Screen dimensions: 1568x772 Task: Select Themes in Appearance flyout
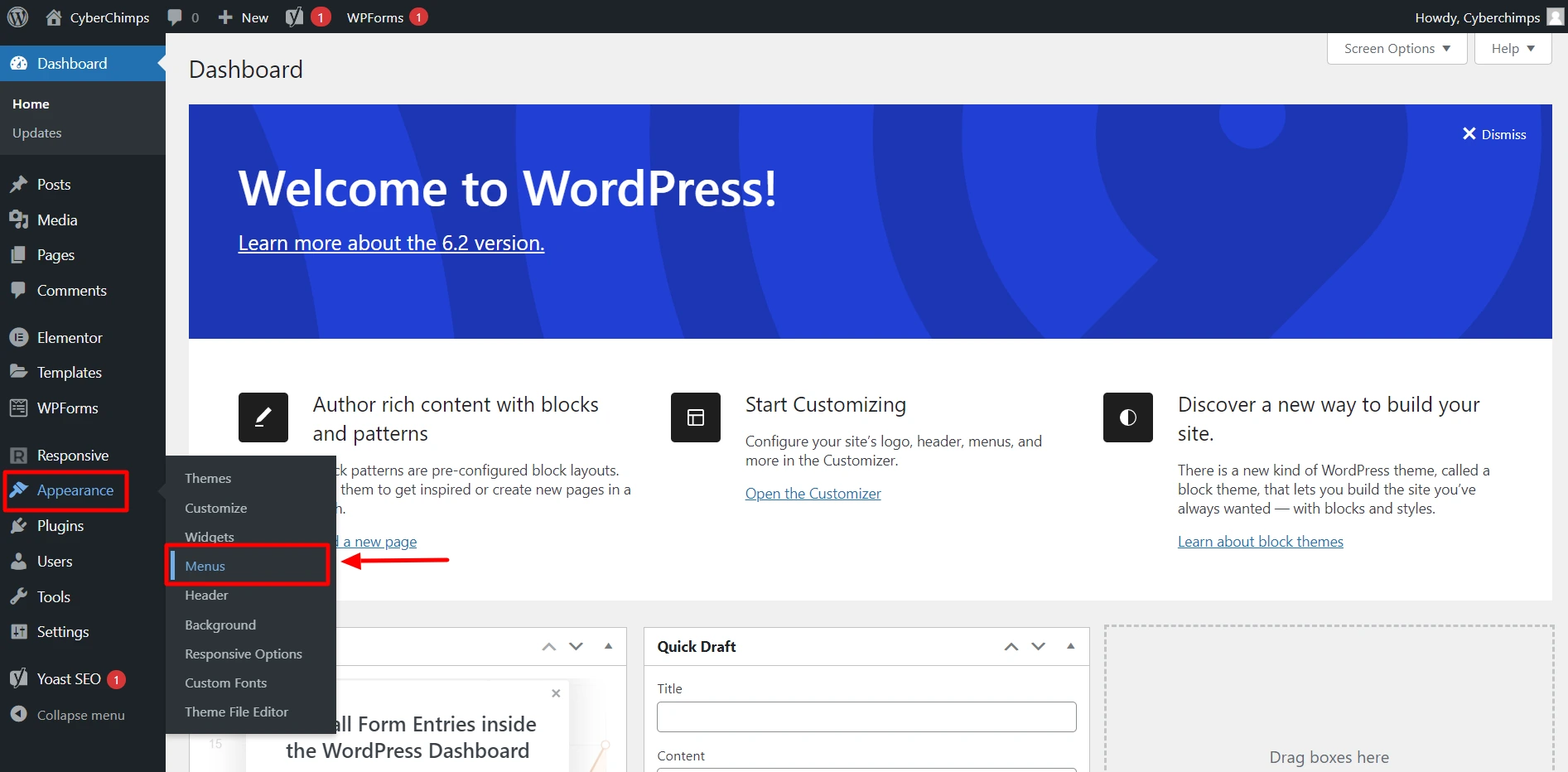(x=208, y=478)
